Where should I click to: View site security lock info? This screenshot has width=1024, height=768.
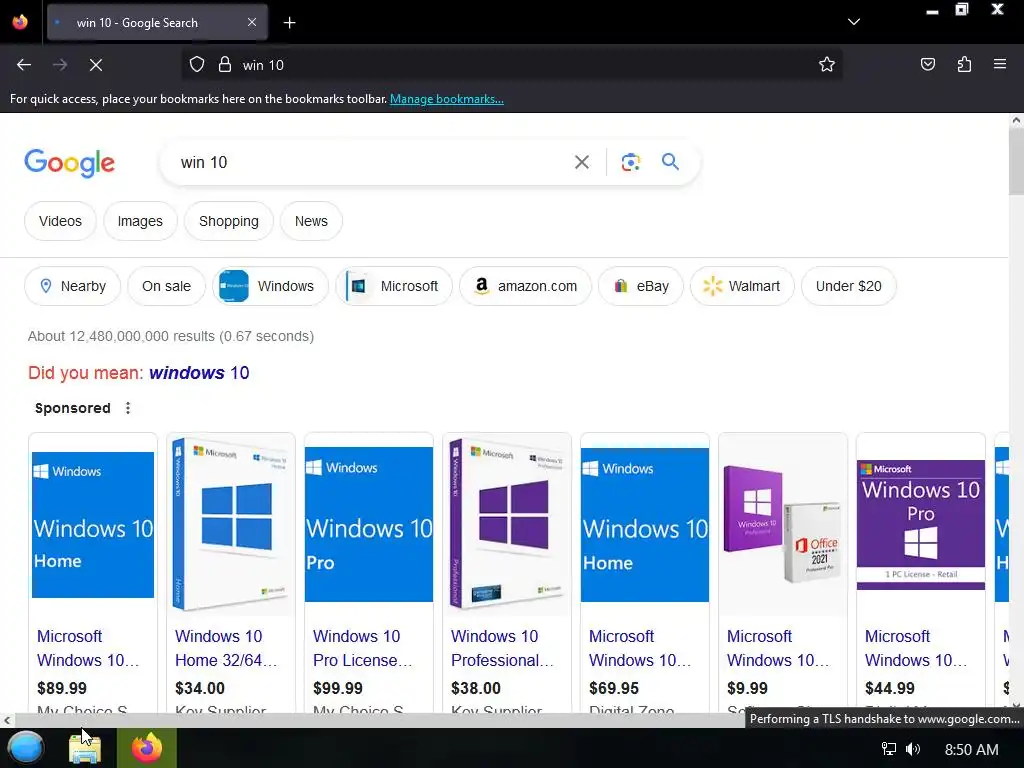[x=225, y=65]
